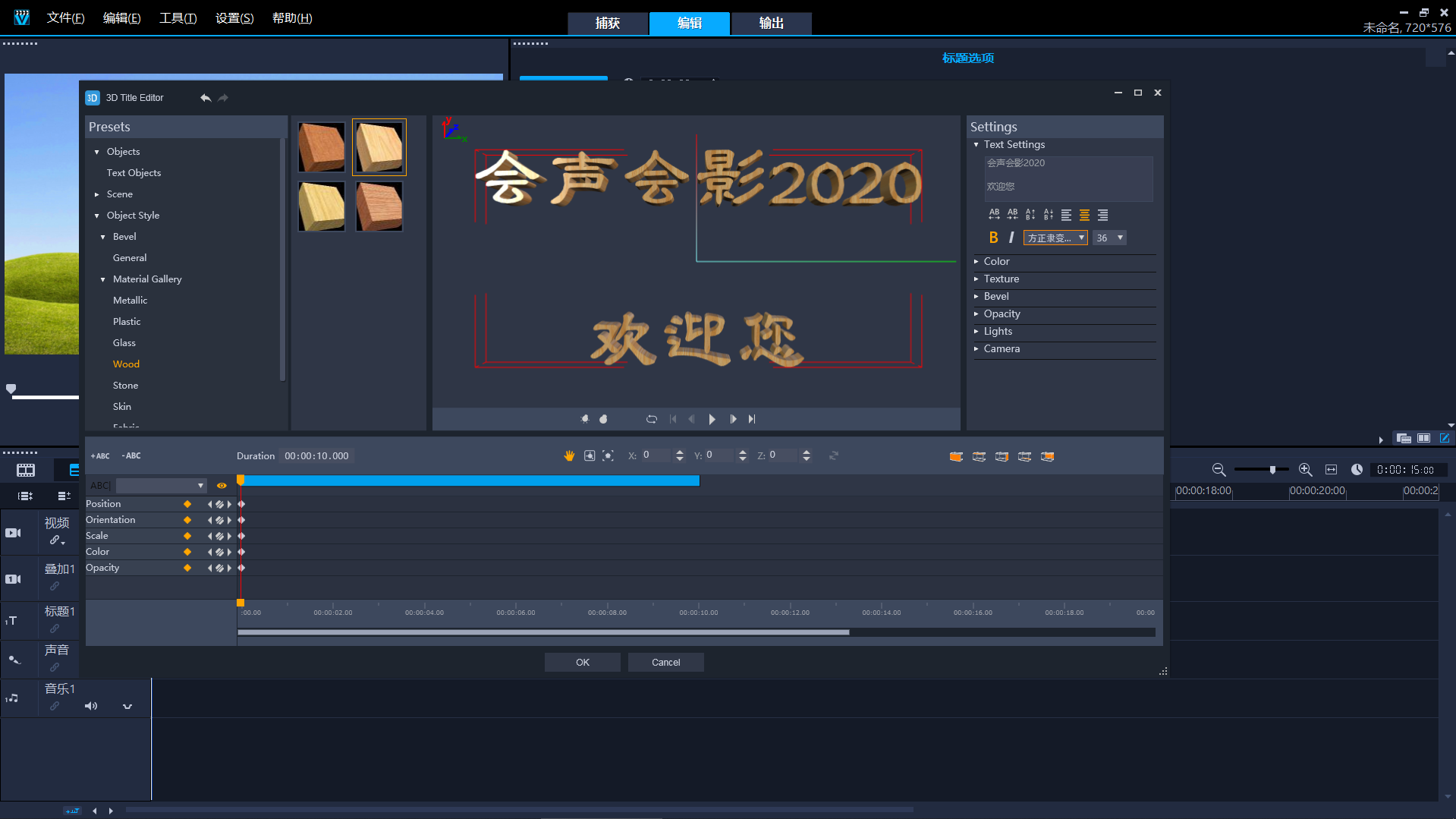Step to next frame in preview

click(x=733, y=419)
